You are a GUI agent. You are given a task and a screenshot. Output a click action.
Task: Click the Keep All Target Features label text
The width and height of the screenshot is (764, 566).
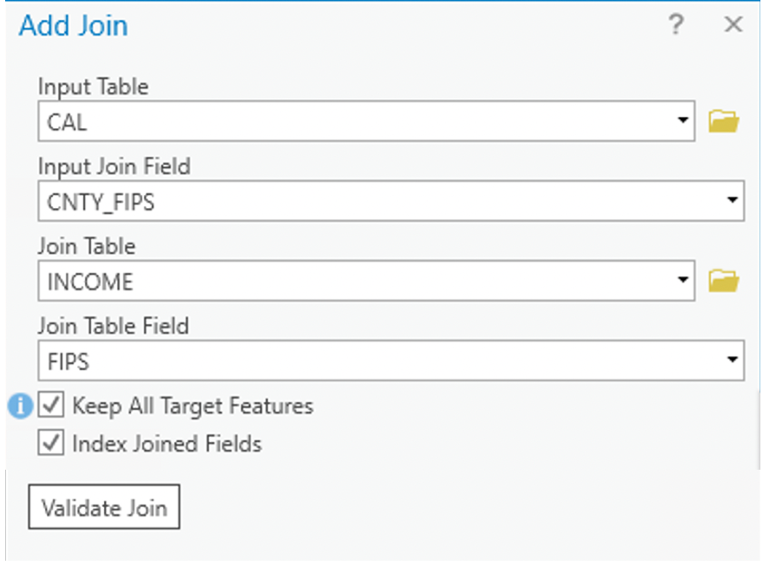[x=193, y=406]
